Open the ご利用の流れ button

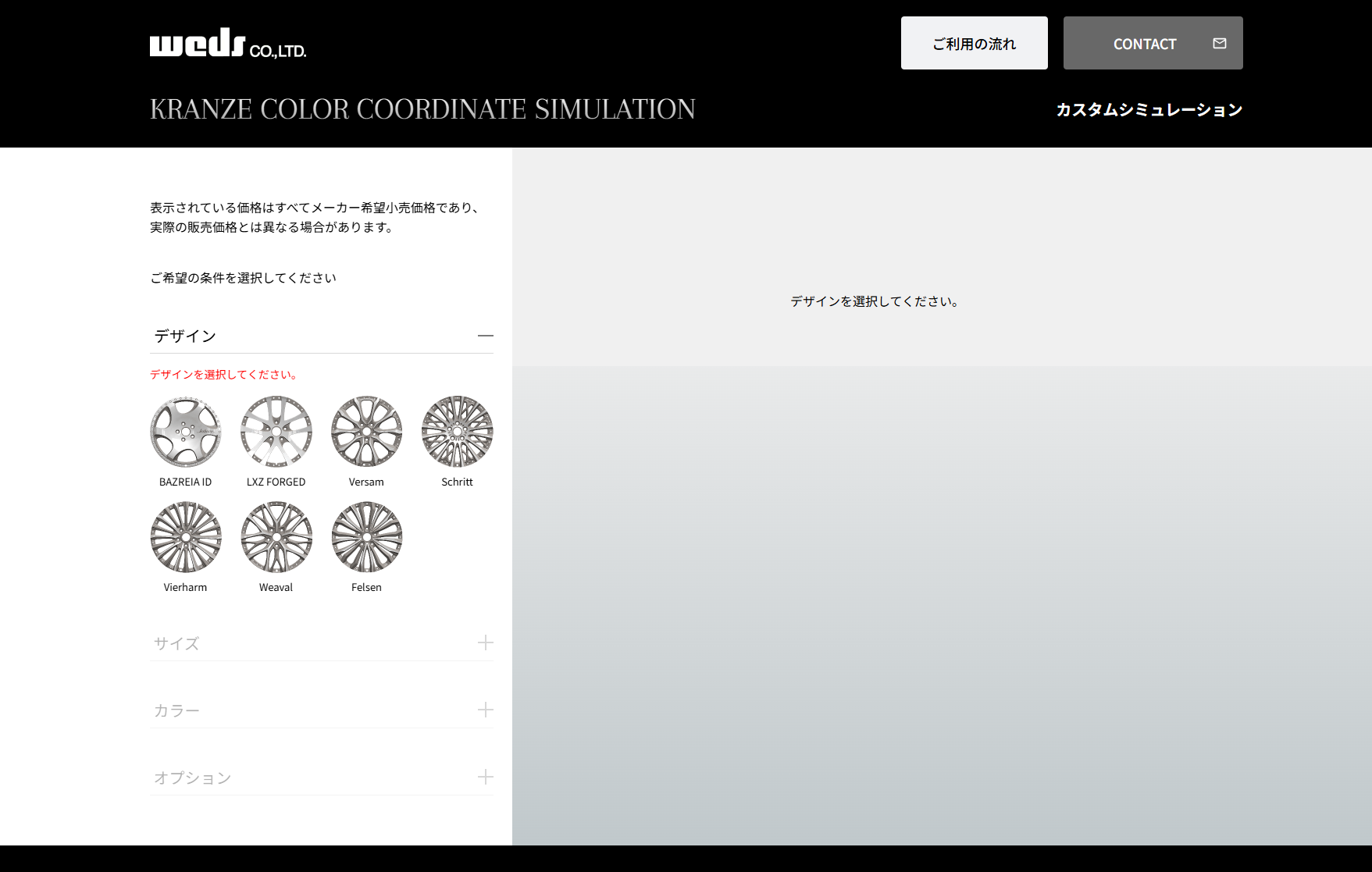[x=974, y=44]
